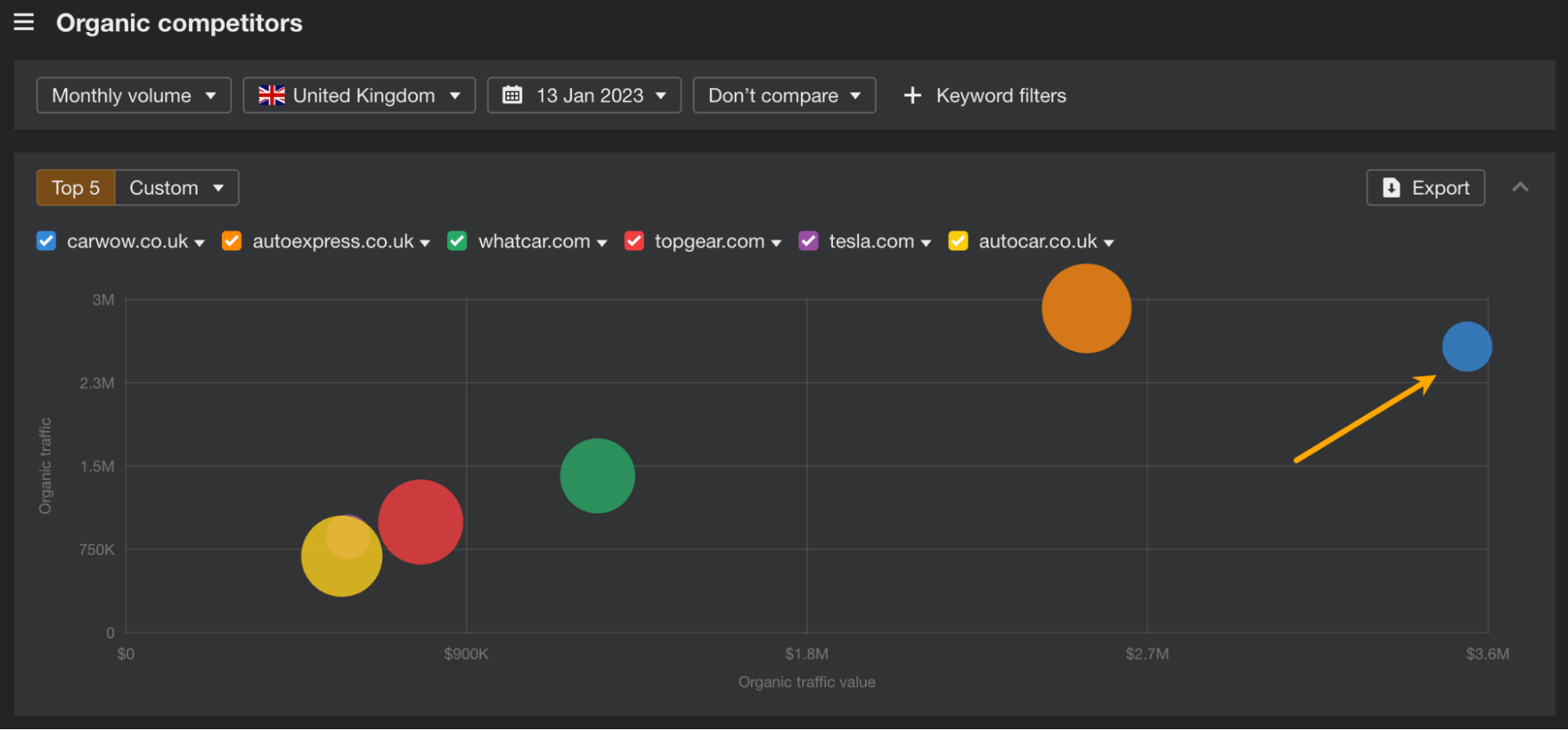Screen dimensions: 1568x730
Task: Click the United Kingdom flag icon
Action: pos(271,95)
